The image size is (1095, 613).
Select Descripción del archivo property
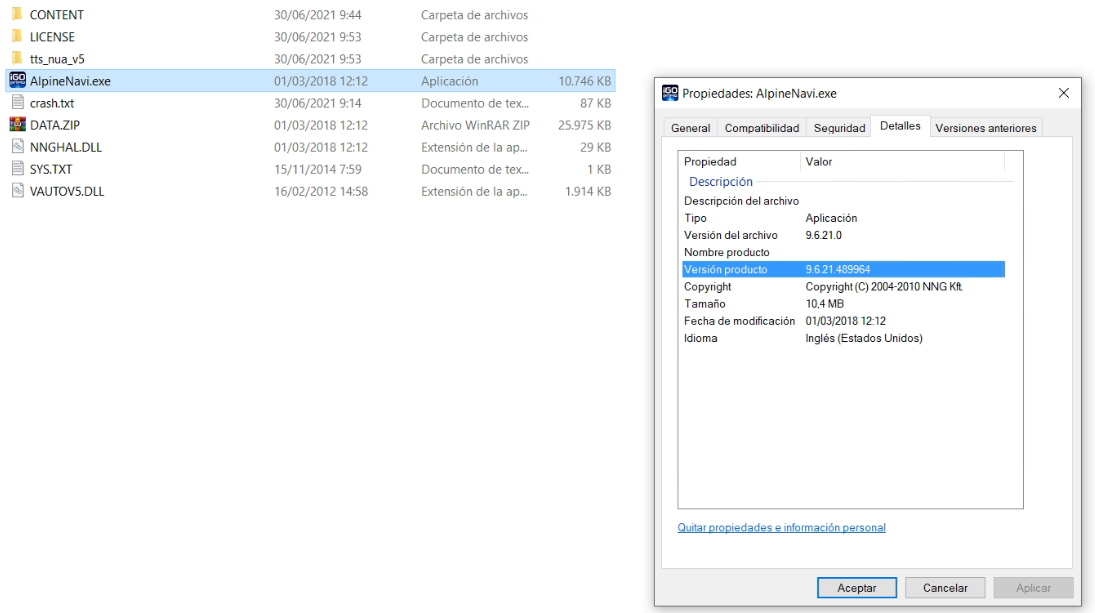coord(741,201)
